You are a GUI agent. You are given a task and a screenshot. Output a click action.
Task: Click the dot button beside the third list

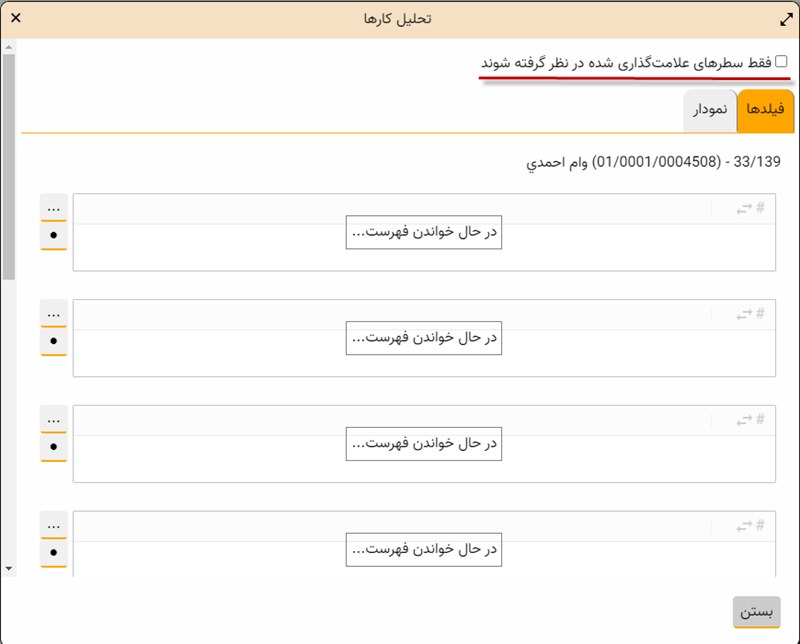pyautogui.click(x=54, y=447)
